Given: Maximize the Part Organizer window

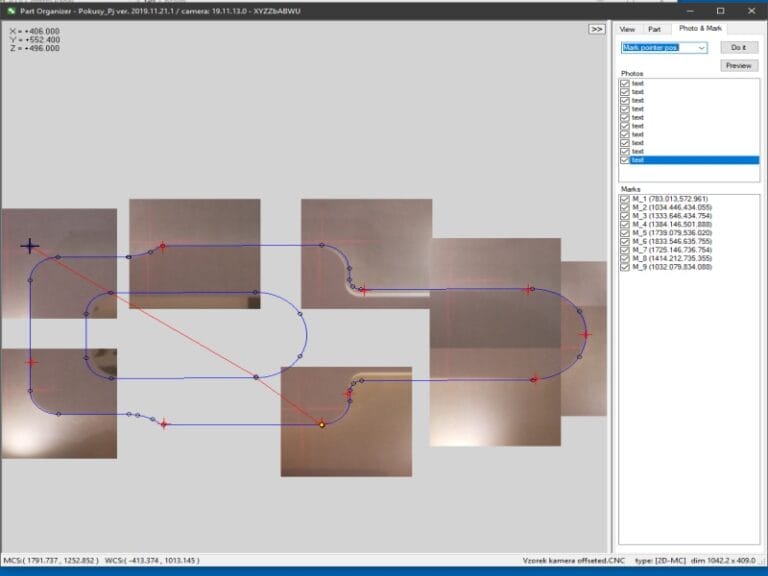Looking at the screenshot, I should (x=719, y=9).
